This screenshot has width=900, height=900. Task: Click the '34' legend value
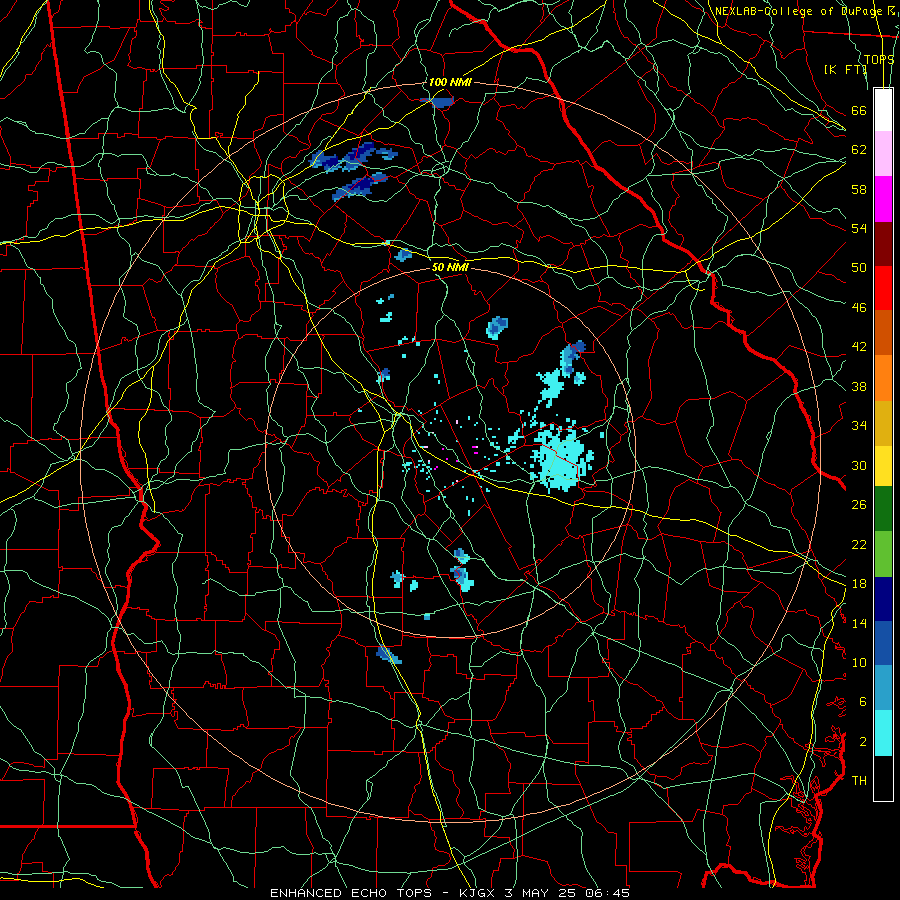tap(859, 426)
